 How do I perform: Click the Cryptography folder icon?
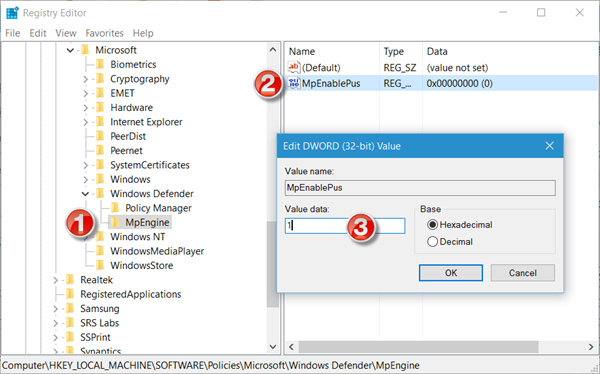tap(100, 79)
